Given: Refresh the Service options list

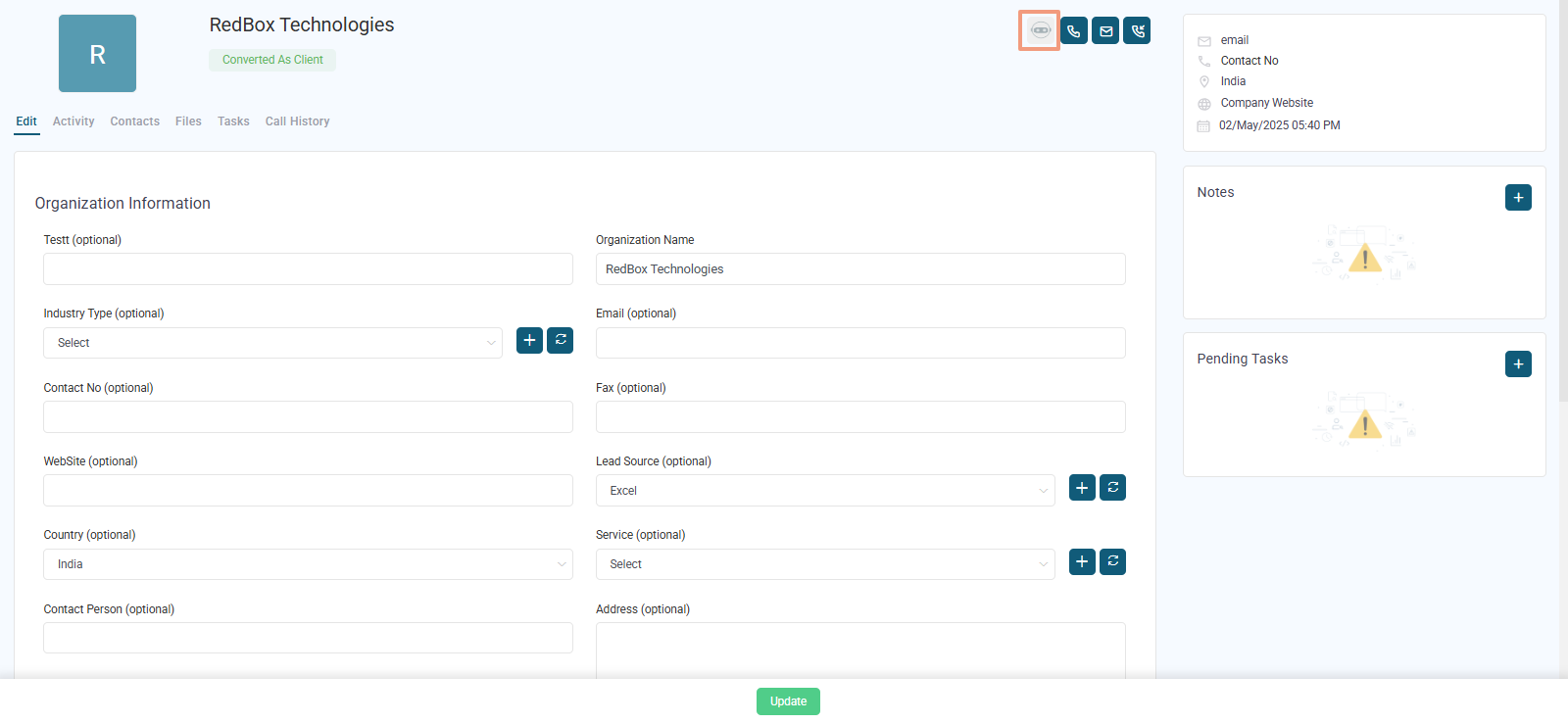Looking at the screenshot, I should [1112, 561].
